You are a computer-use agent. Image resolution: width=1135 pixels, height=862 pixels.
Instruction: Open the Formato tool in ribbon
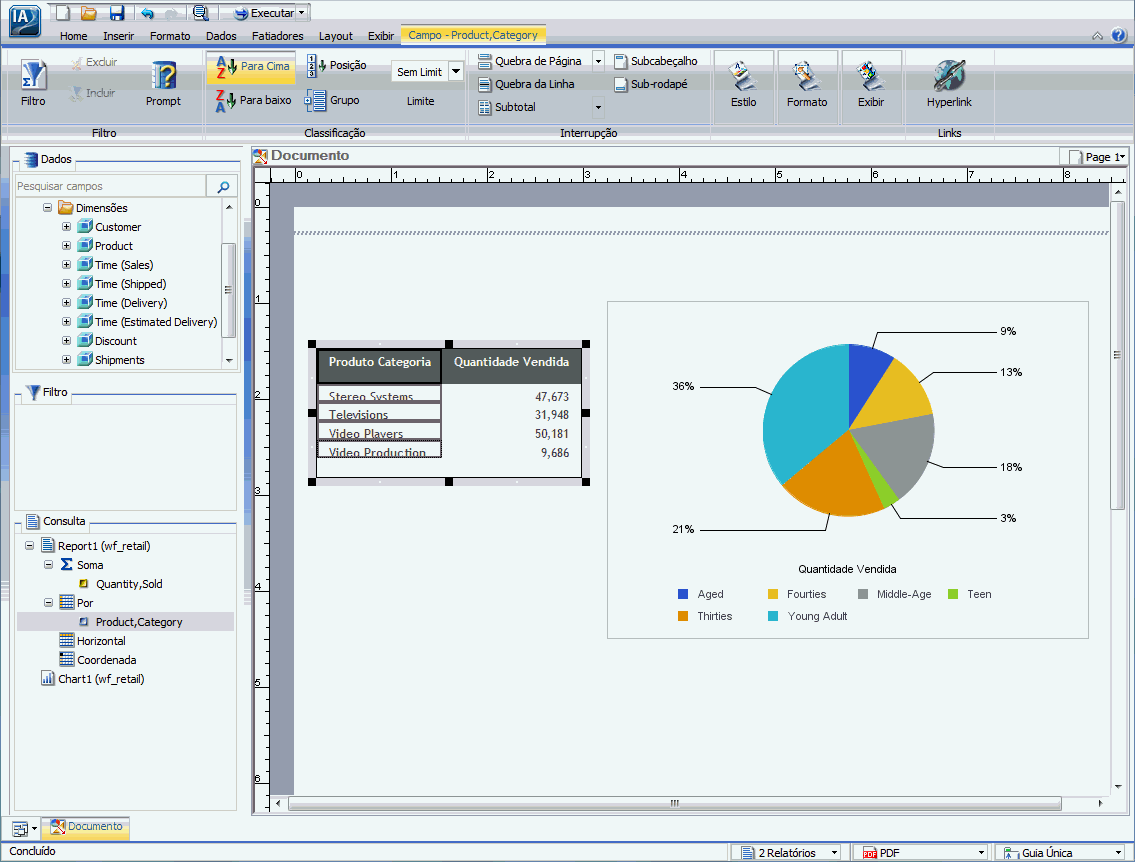[x=807, y=84]
